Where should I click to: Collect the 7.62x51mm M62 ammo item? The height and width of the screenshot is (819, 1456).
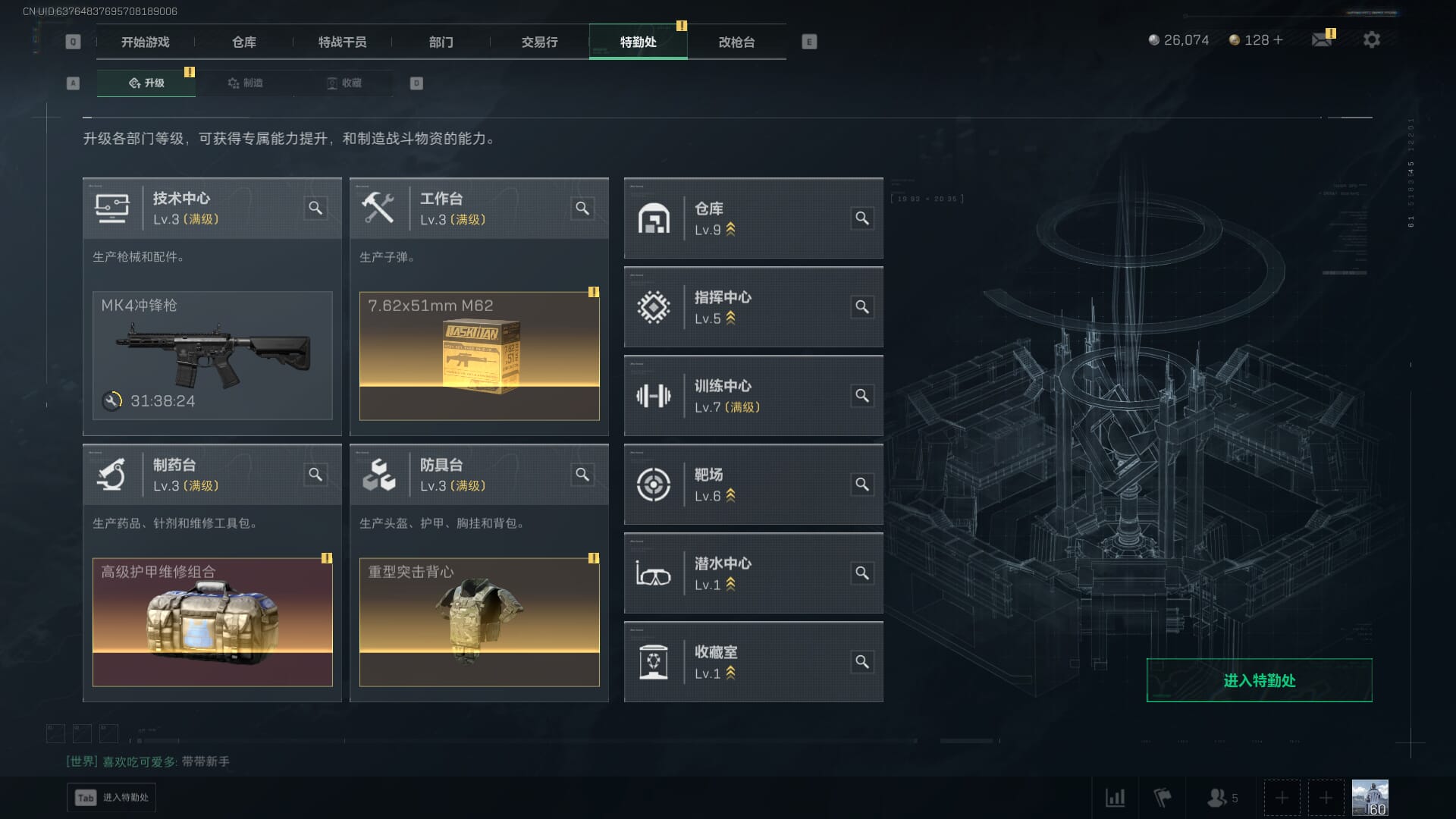coord(479,356)
